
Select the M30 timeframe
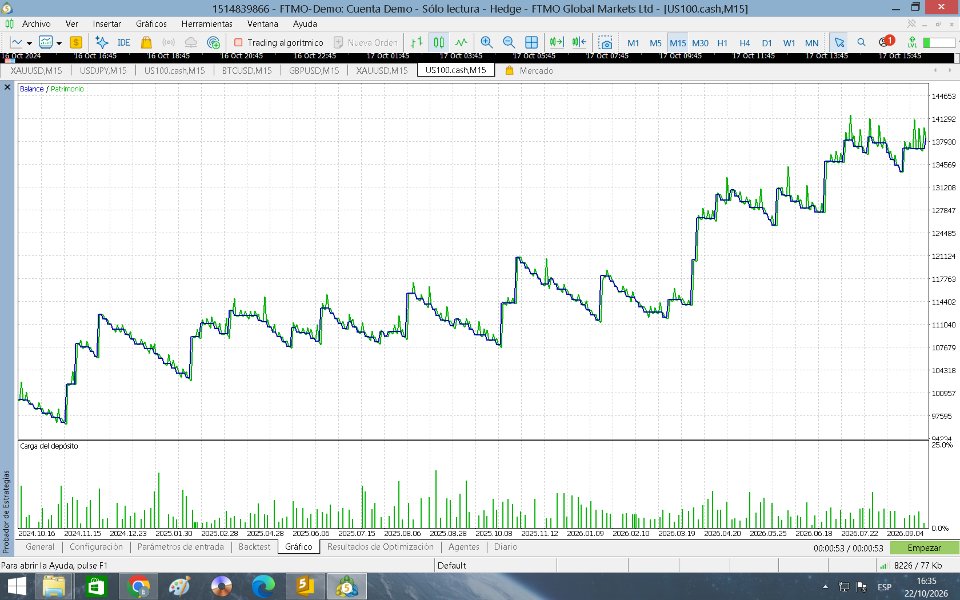pyautogui.click(x=700, y=43)
